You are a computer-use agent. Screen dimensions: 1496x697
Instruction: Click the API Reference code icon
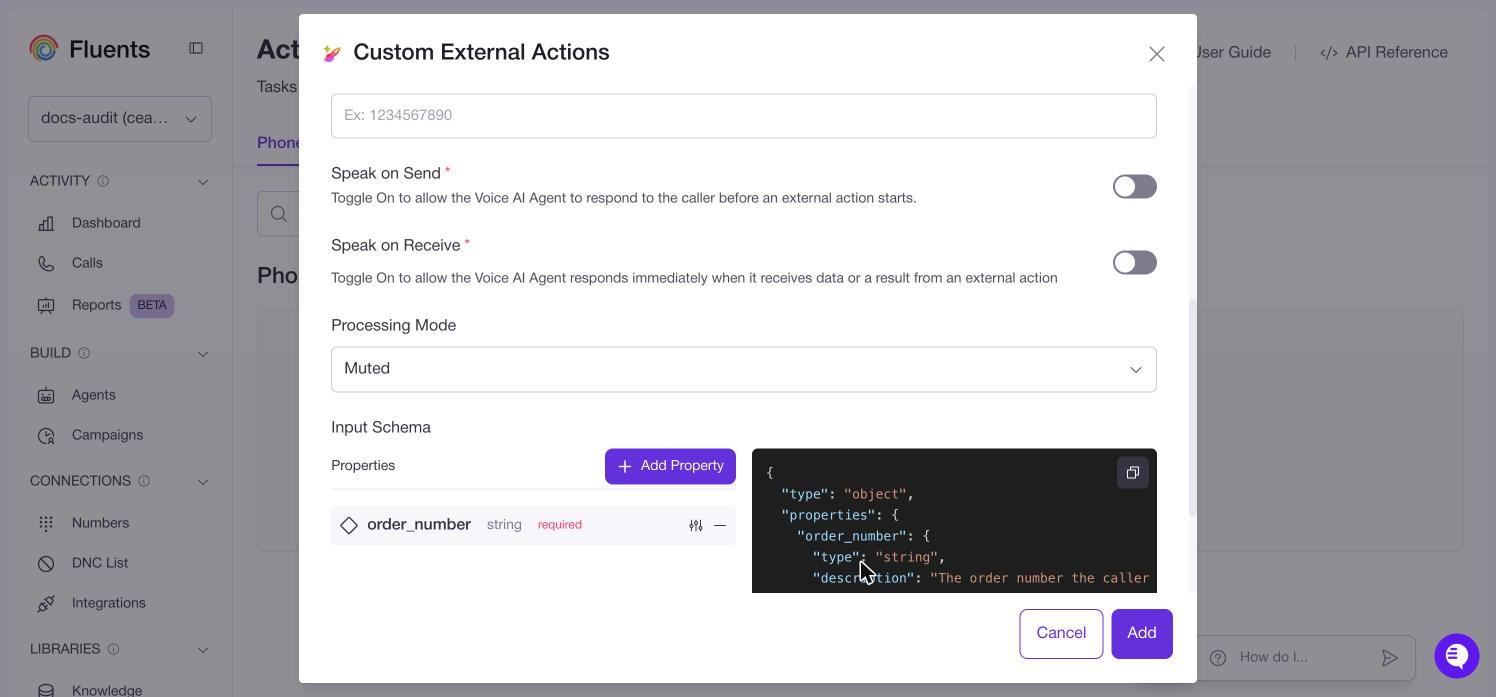1329,53
